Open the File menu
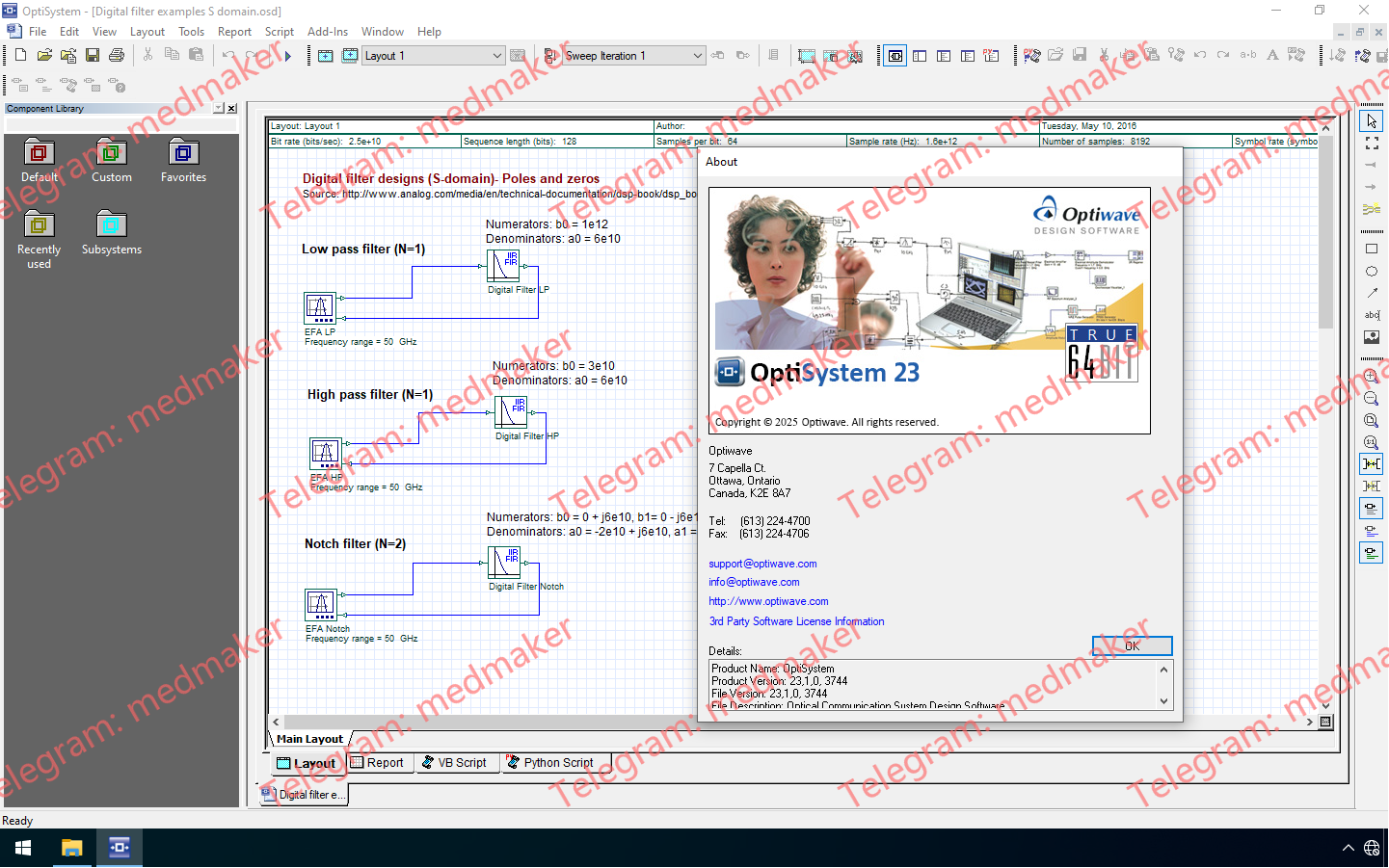 tap(38, 32)
